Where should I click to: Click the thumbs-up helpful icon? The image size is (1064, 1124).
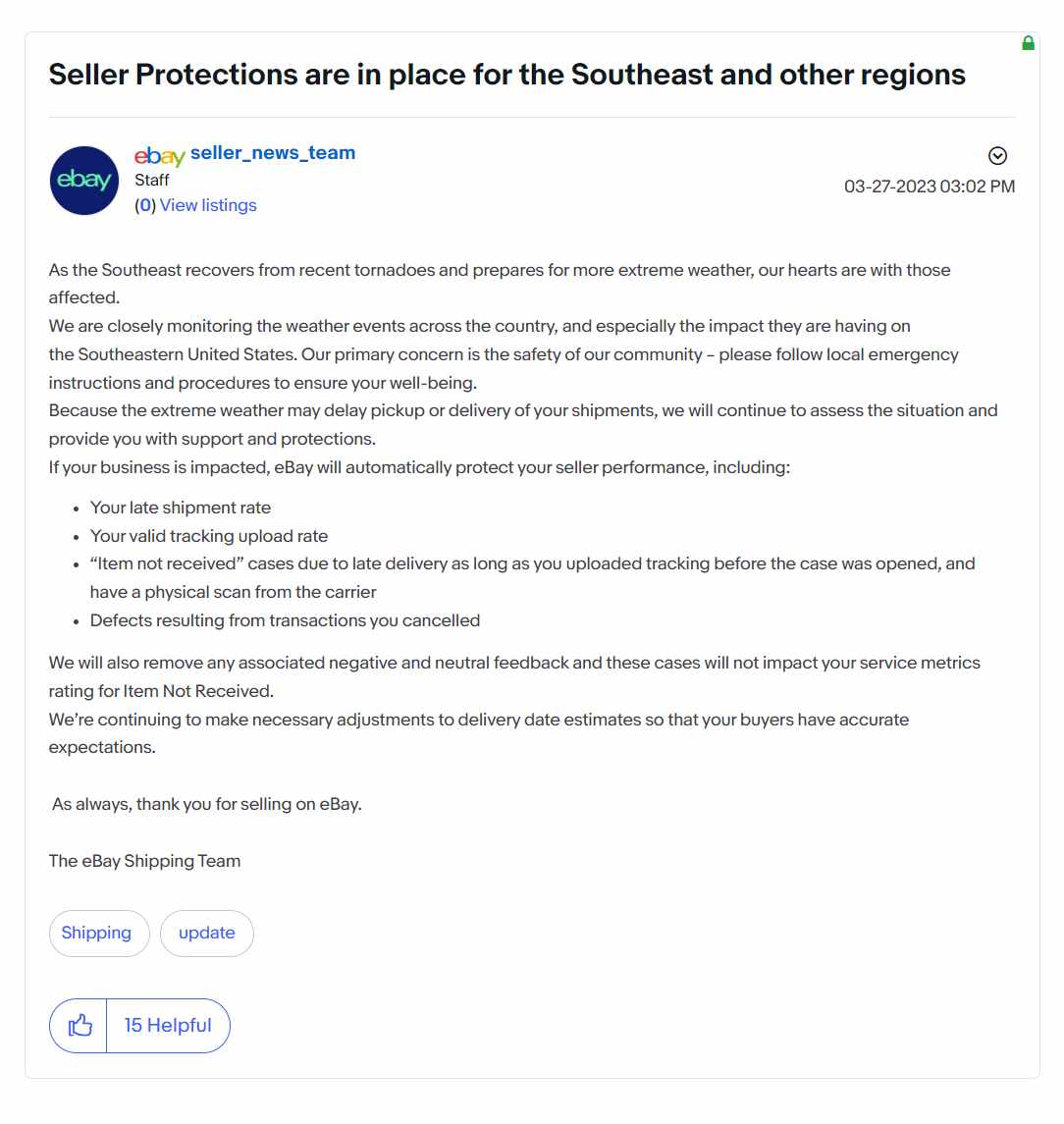[79, 1025]
